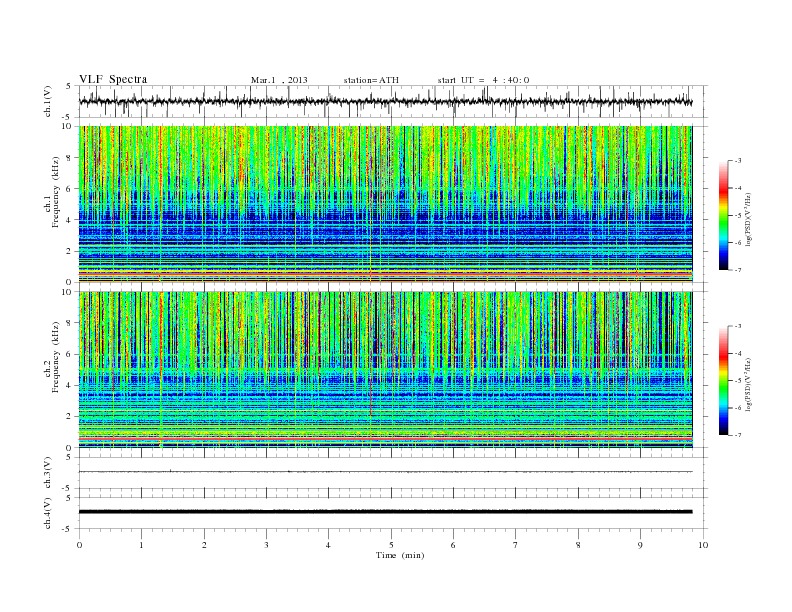Click the ch.2 PSD color scale bar
The height and width of the screenshot is (612, 792).
point(724,381)
